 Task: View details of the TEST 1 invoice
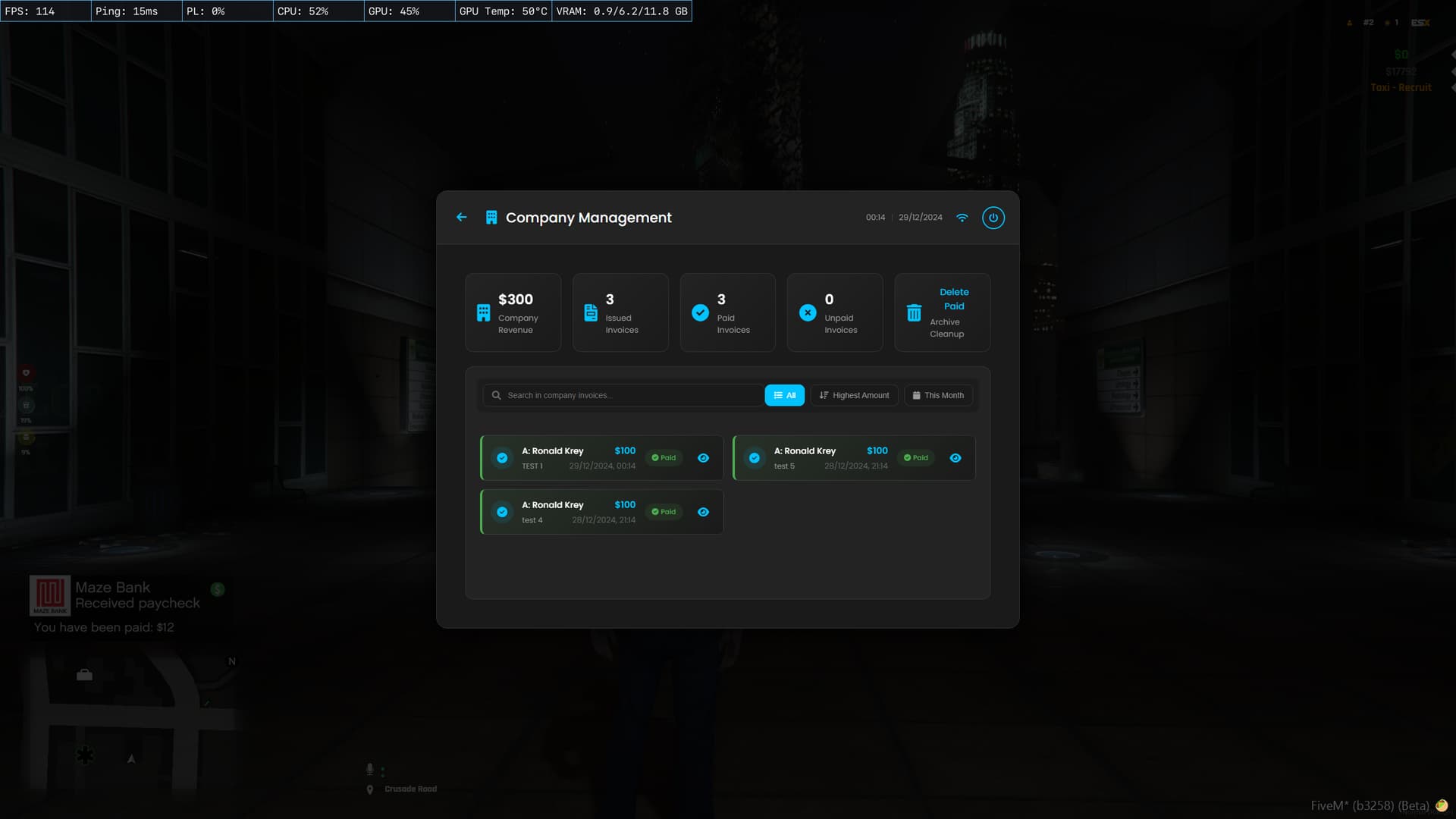703,457
